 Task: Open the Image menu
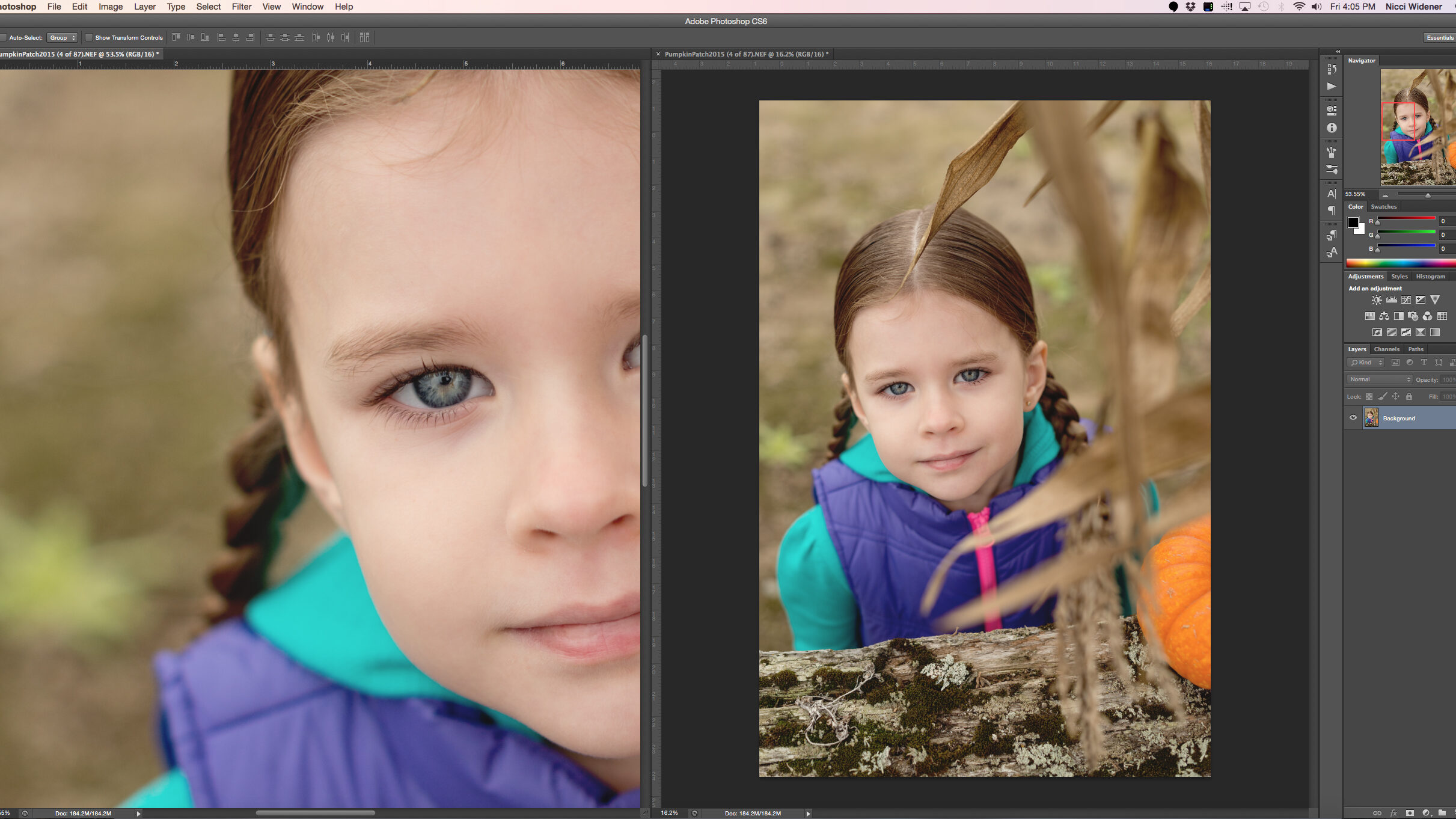click(x=110, y=7)
